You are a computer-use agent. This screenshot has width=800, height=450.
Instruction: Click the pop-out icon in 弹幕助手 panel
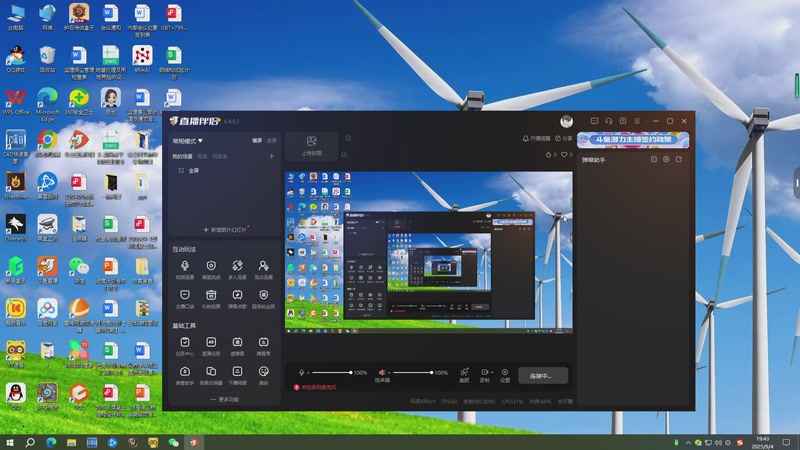pyautogui.click(x=679, y=159)
